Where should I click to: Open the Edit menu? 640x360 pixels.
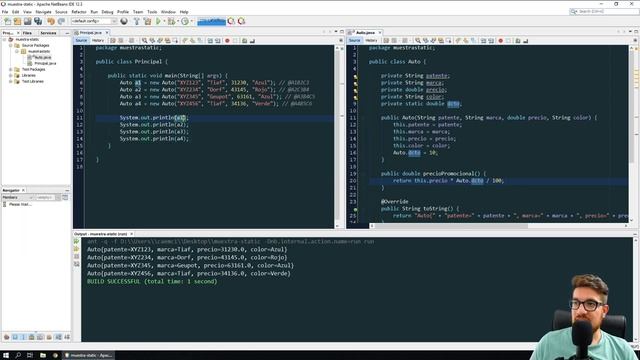coord(16,12)
